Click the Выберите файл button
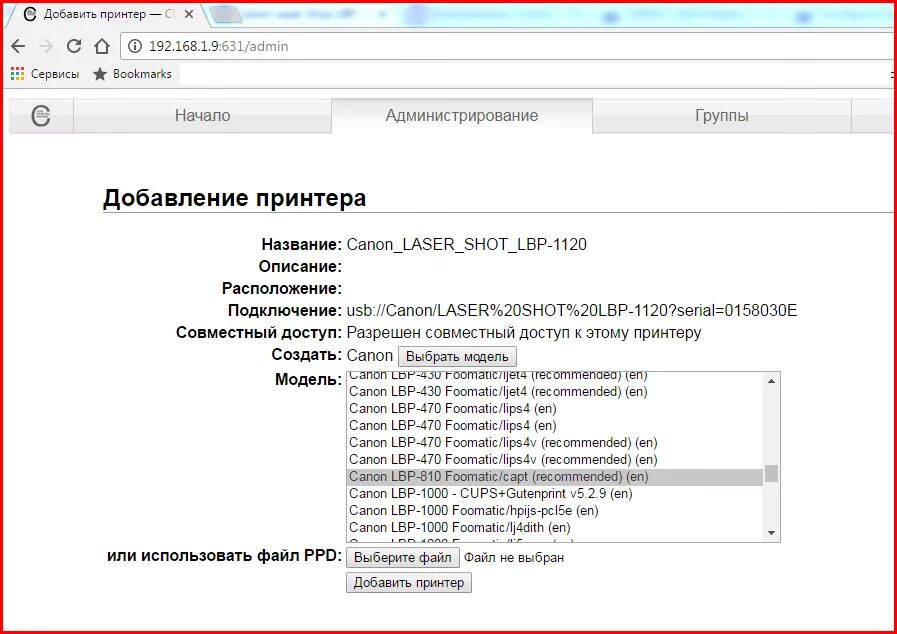The image size is (897, 634). pos(403,557)
